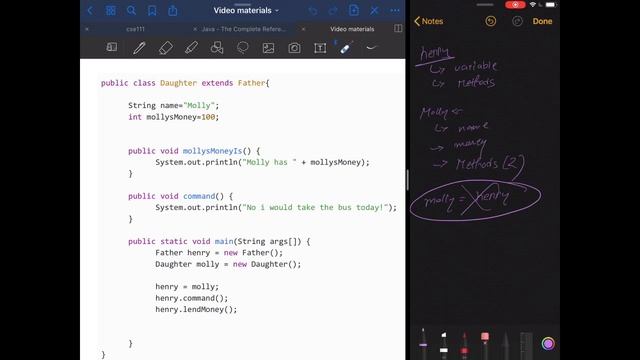Image resolution: width=640 pixels, height=360 pixels.
Task: Tap Done in the Notes app
Action: 542,21
